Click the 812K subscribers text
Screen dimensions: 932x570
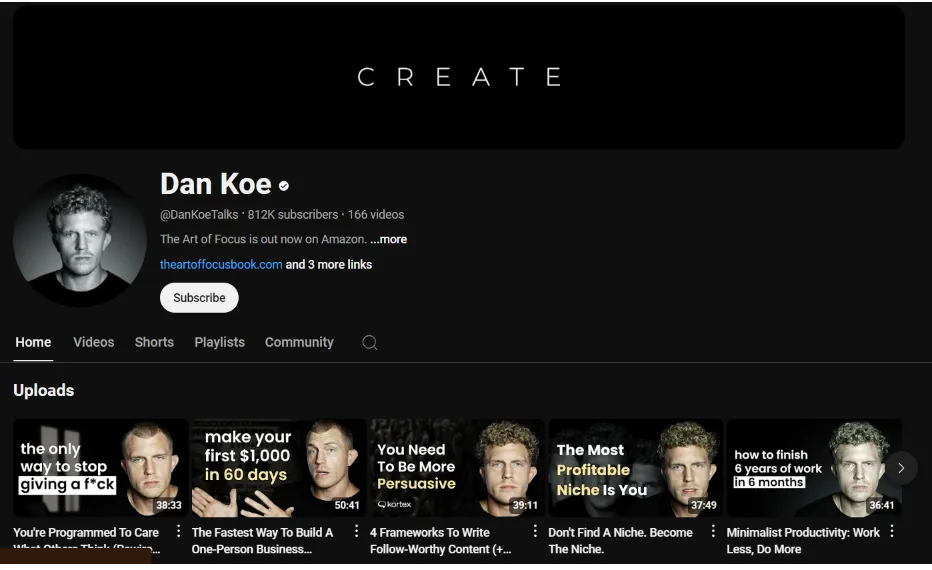tap(293, 215)
